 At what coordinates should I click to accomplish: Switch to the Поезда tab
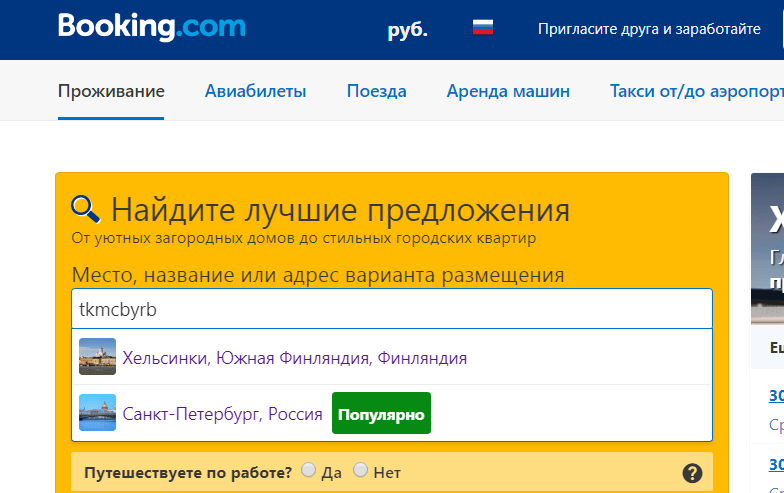pos(376,91)
